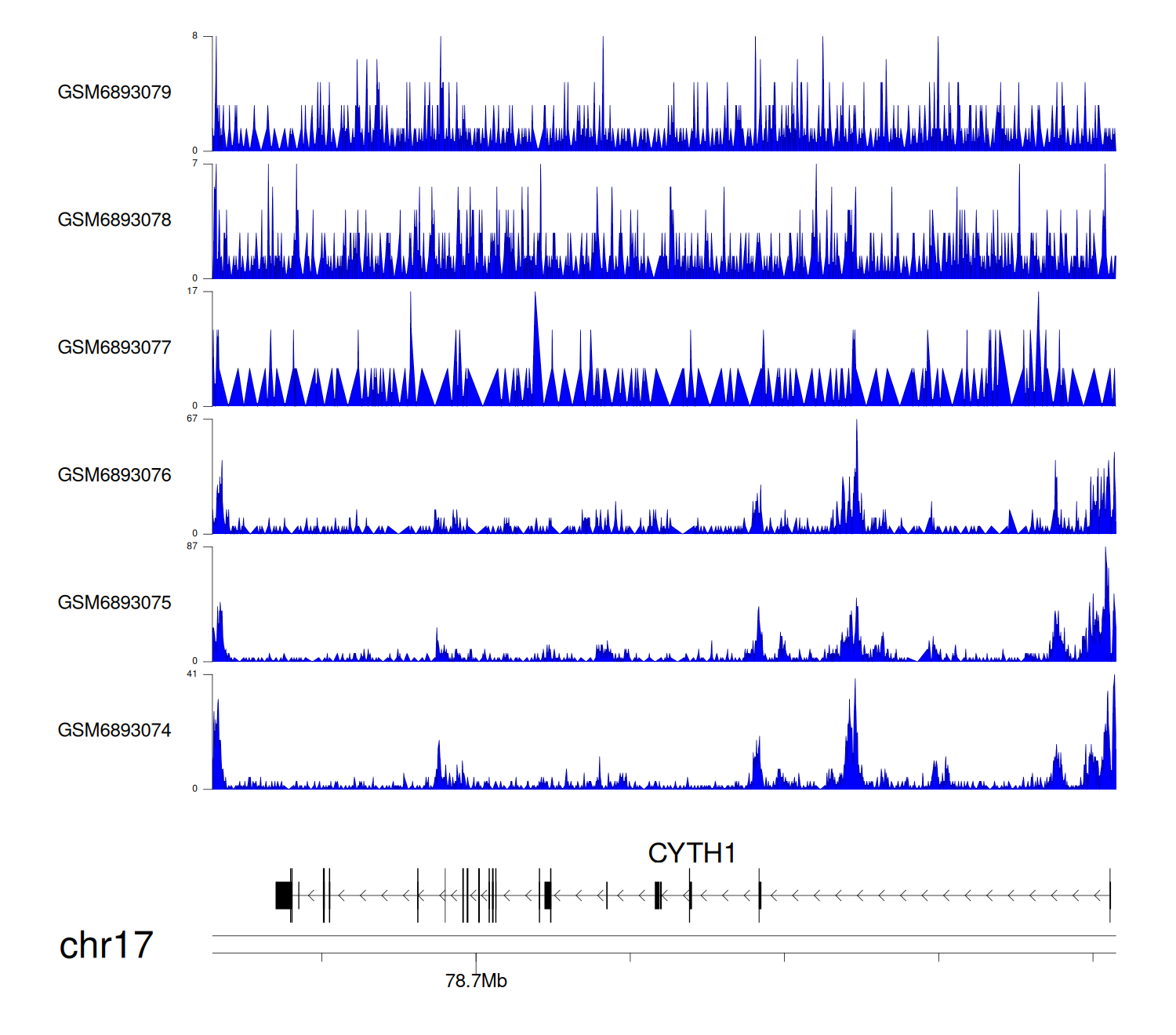Click the GSM6893077 track name
This screenshot has width=1176, height=1035.
(114, 348)
